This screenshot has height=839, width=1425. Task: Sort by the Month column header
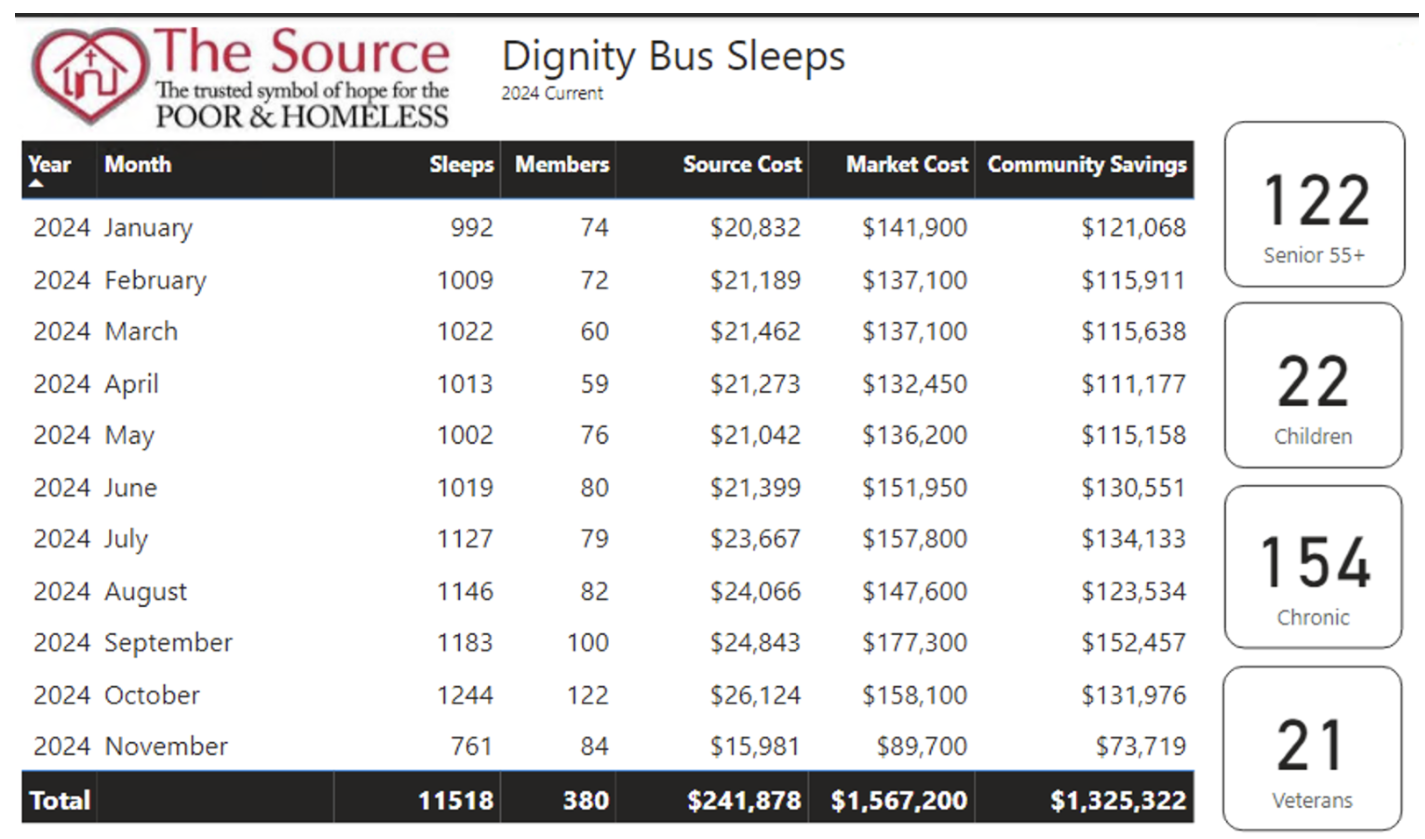[138, 165]
